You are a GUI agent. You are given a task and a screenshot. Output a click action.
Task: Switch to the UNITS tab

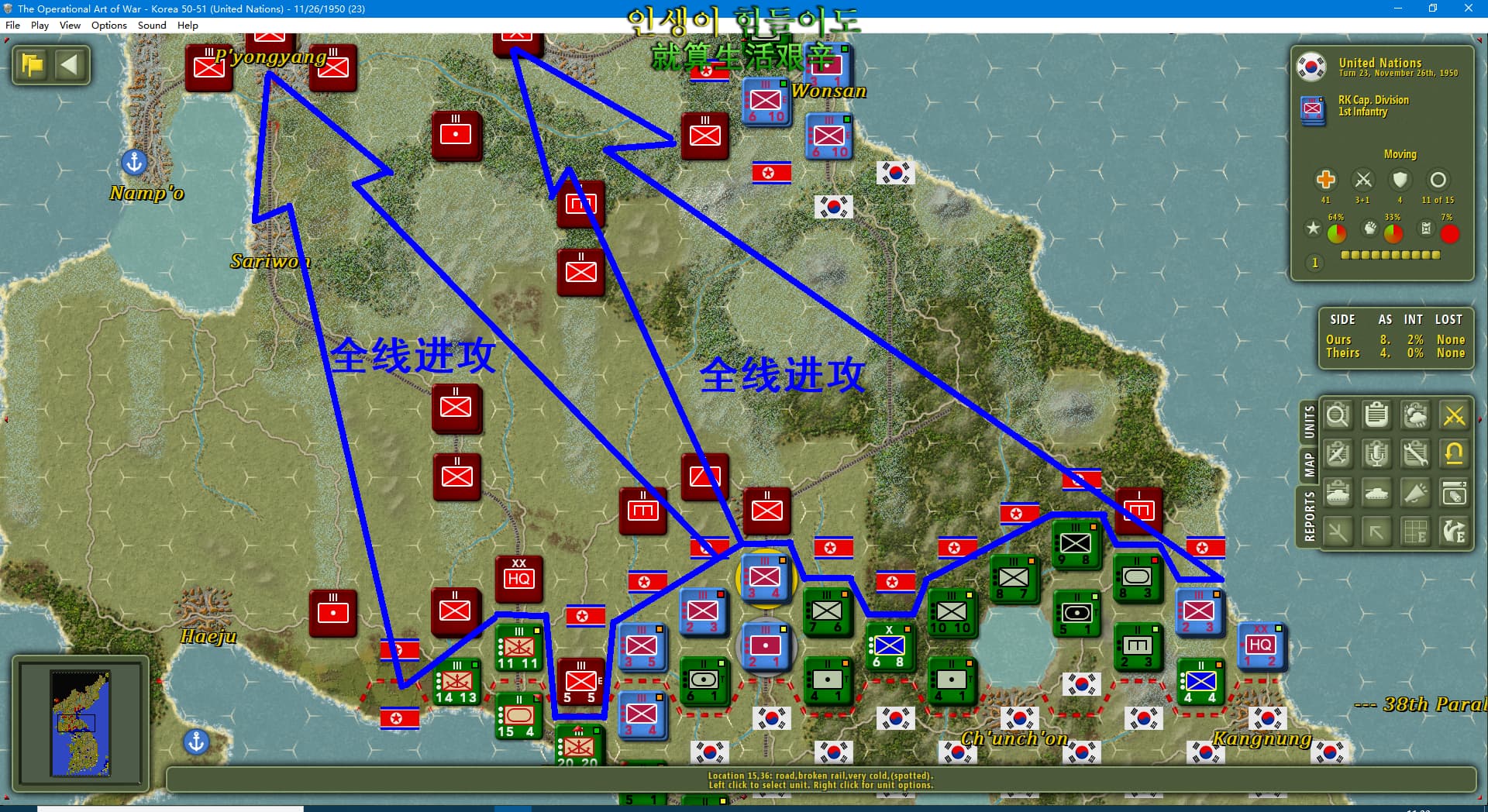(1309, 422)
